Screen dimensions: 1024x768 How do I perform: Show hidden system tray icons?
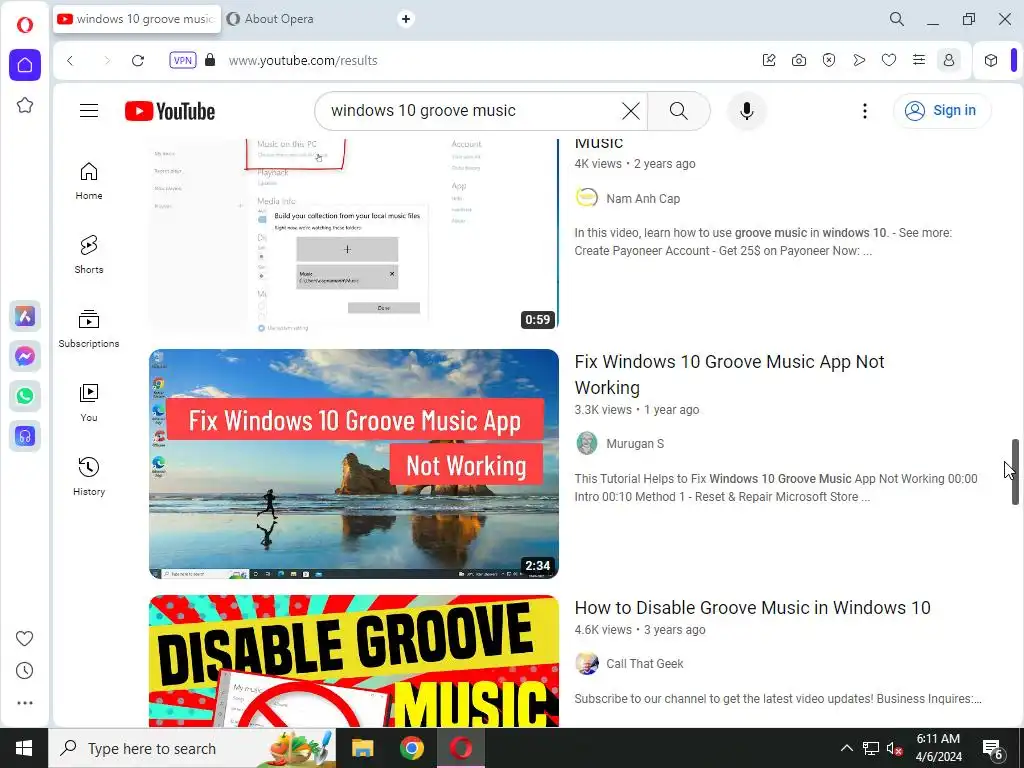pos(846,748)
